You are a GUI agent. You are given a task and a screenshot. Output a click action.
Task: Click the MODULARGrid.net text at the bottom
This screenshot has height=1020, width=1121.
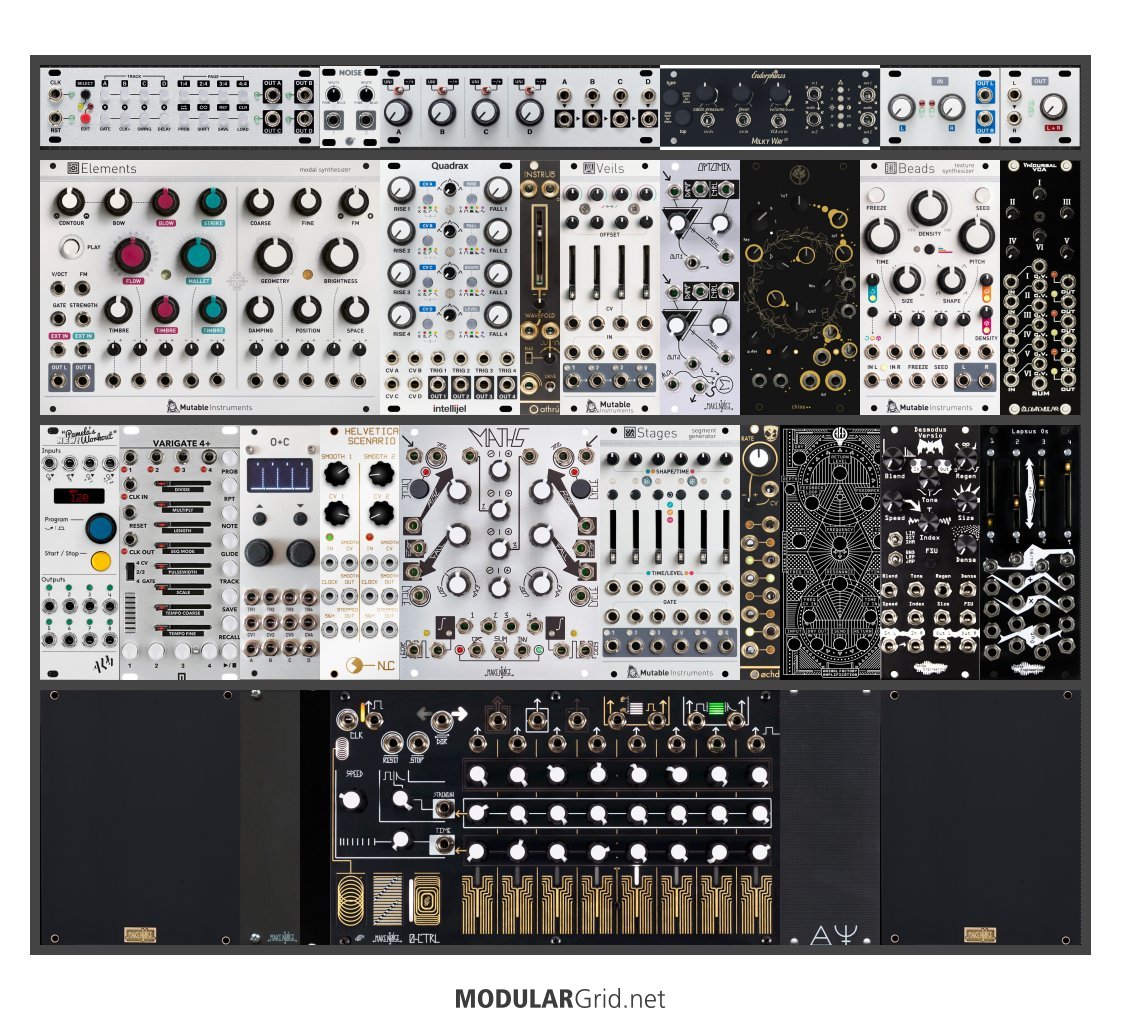point(560,999)
